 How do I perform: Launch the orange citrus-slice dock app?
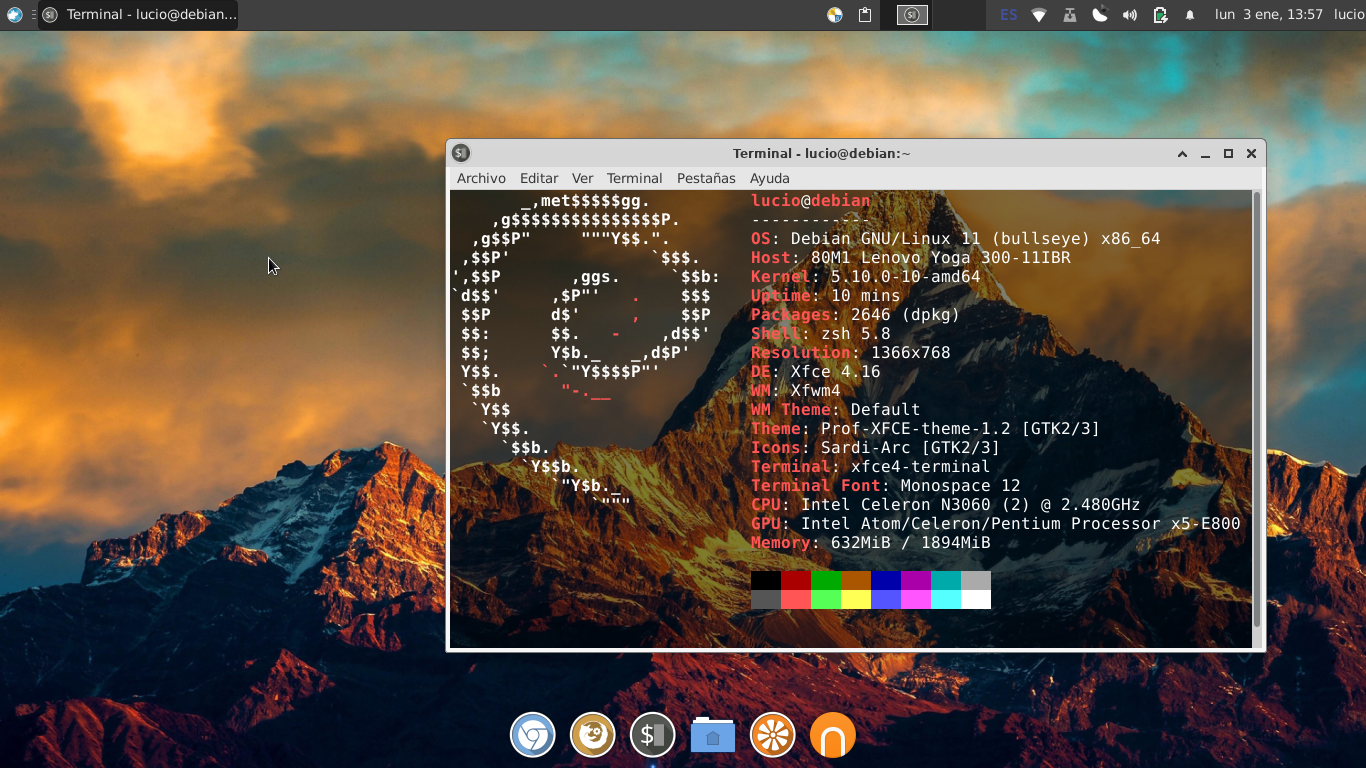[772, 736]
